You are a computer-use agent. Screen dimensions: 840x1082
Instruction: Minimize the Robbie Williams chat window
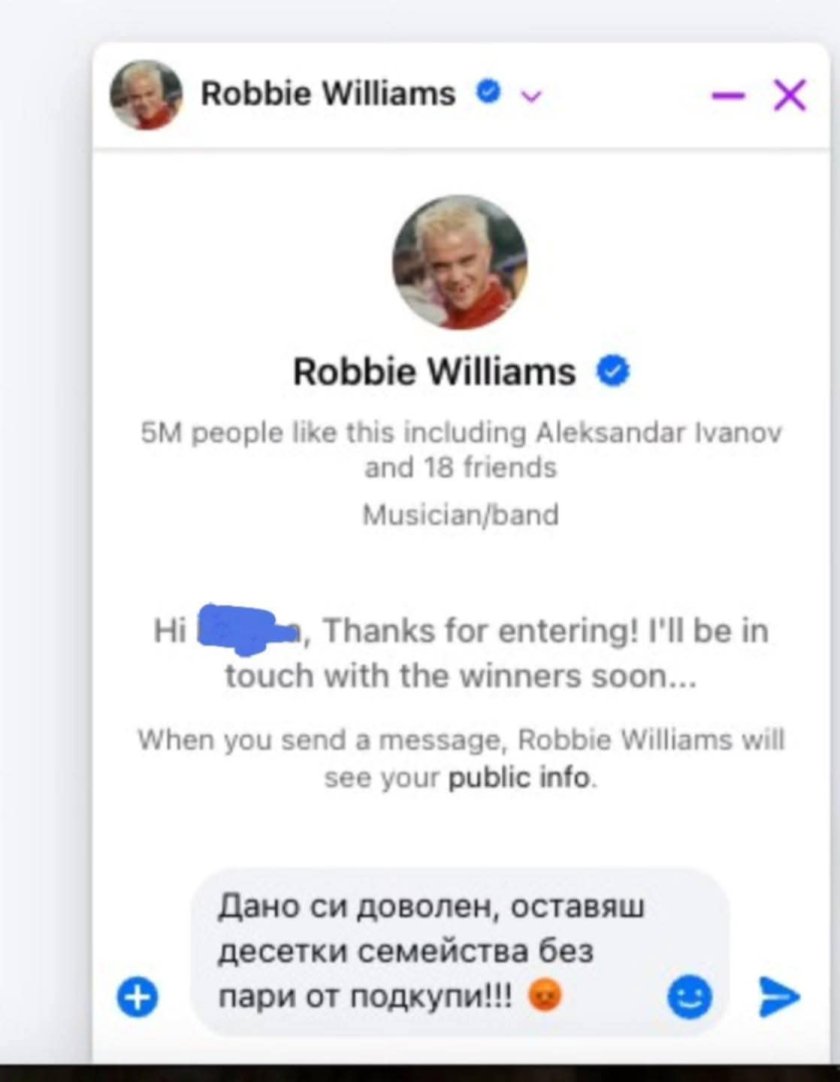(728, 95)
